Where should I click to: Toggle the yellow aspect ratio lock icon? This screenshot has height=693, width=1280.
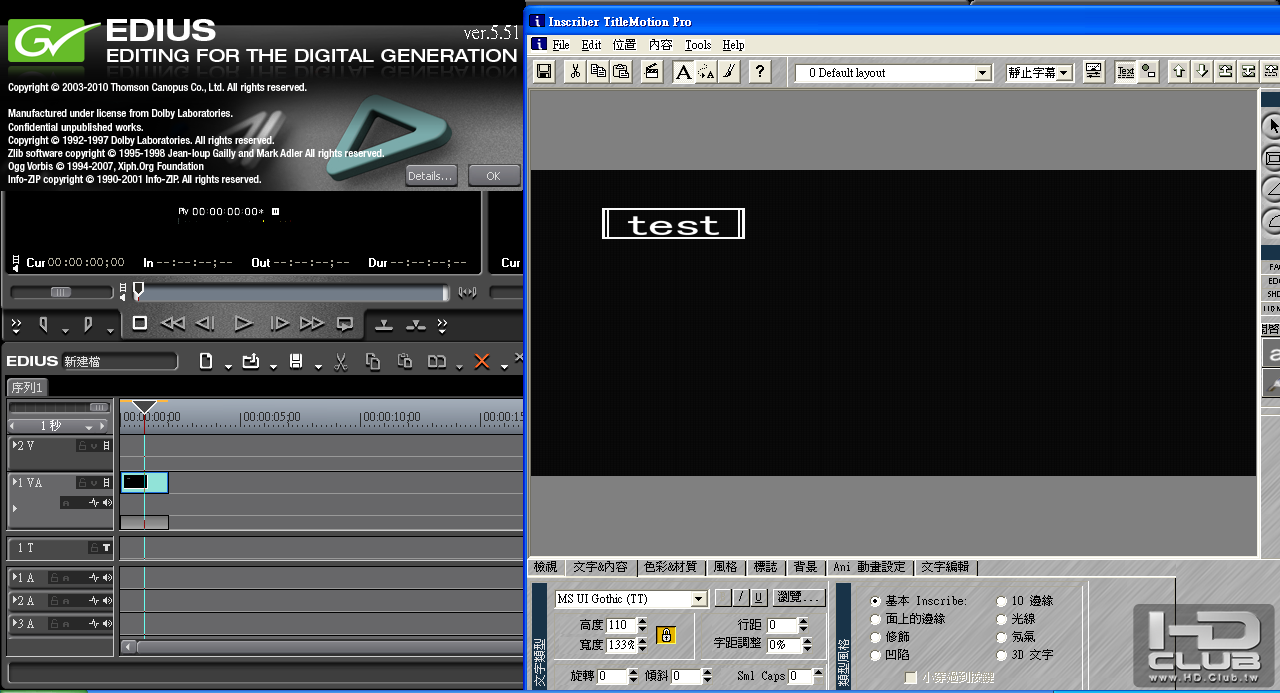666,635
